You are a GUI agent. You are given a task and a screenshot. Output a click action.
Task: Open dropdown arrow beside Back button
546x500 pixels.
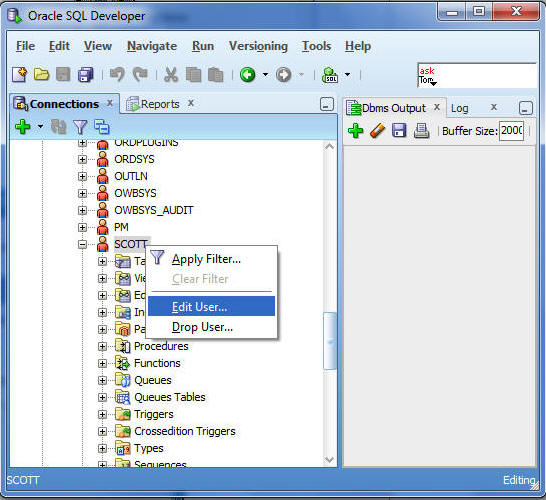[265, 75]
